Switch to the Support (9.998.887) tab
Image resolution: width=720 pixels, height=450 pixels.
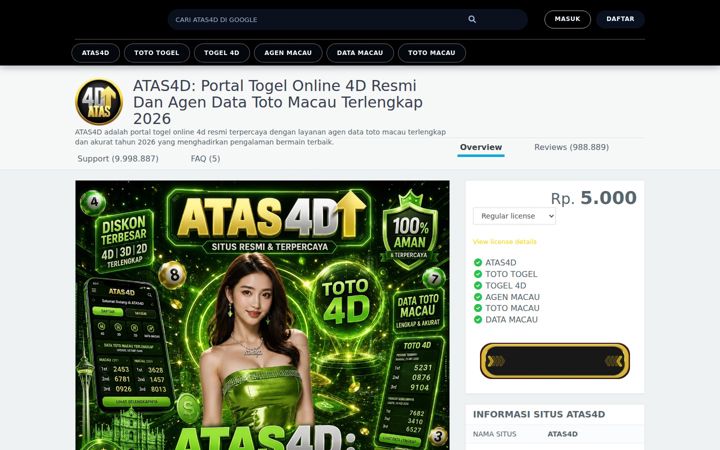pyautogui.click(x=118, y=159)
